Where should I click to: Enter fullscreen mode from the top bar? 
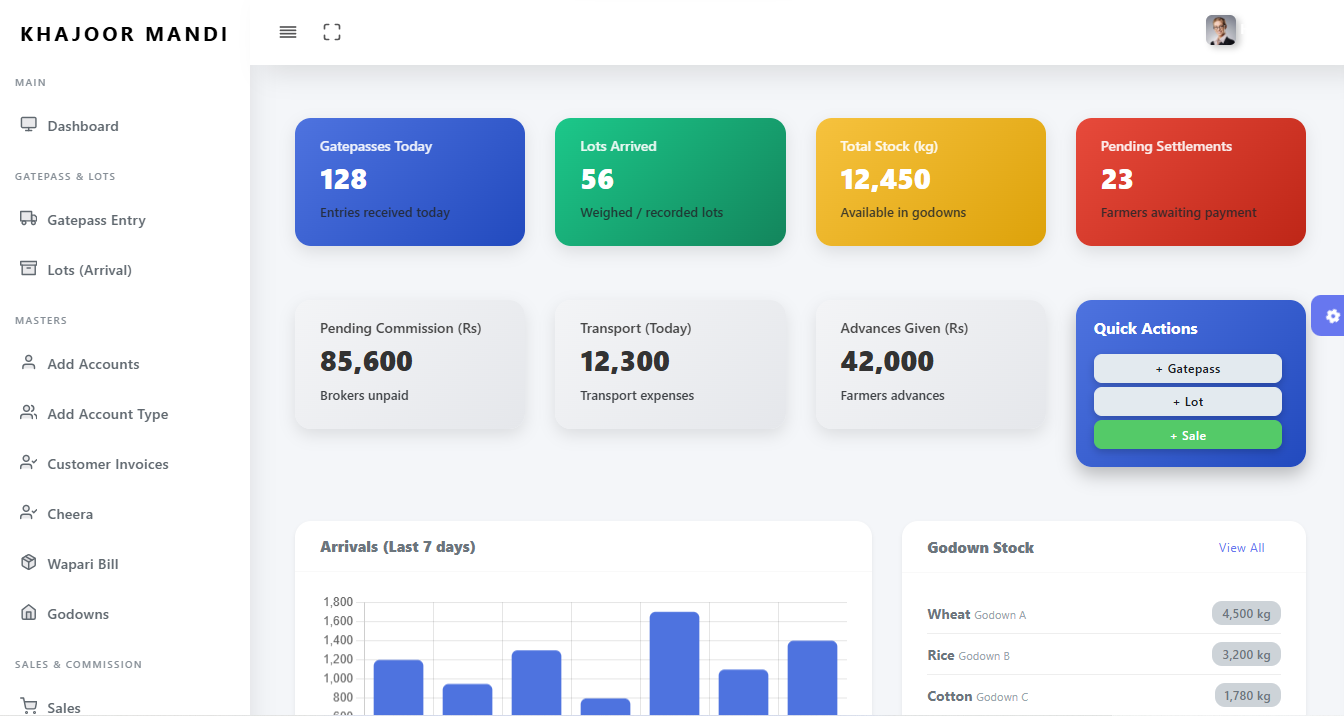[x=331, y=31]
